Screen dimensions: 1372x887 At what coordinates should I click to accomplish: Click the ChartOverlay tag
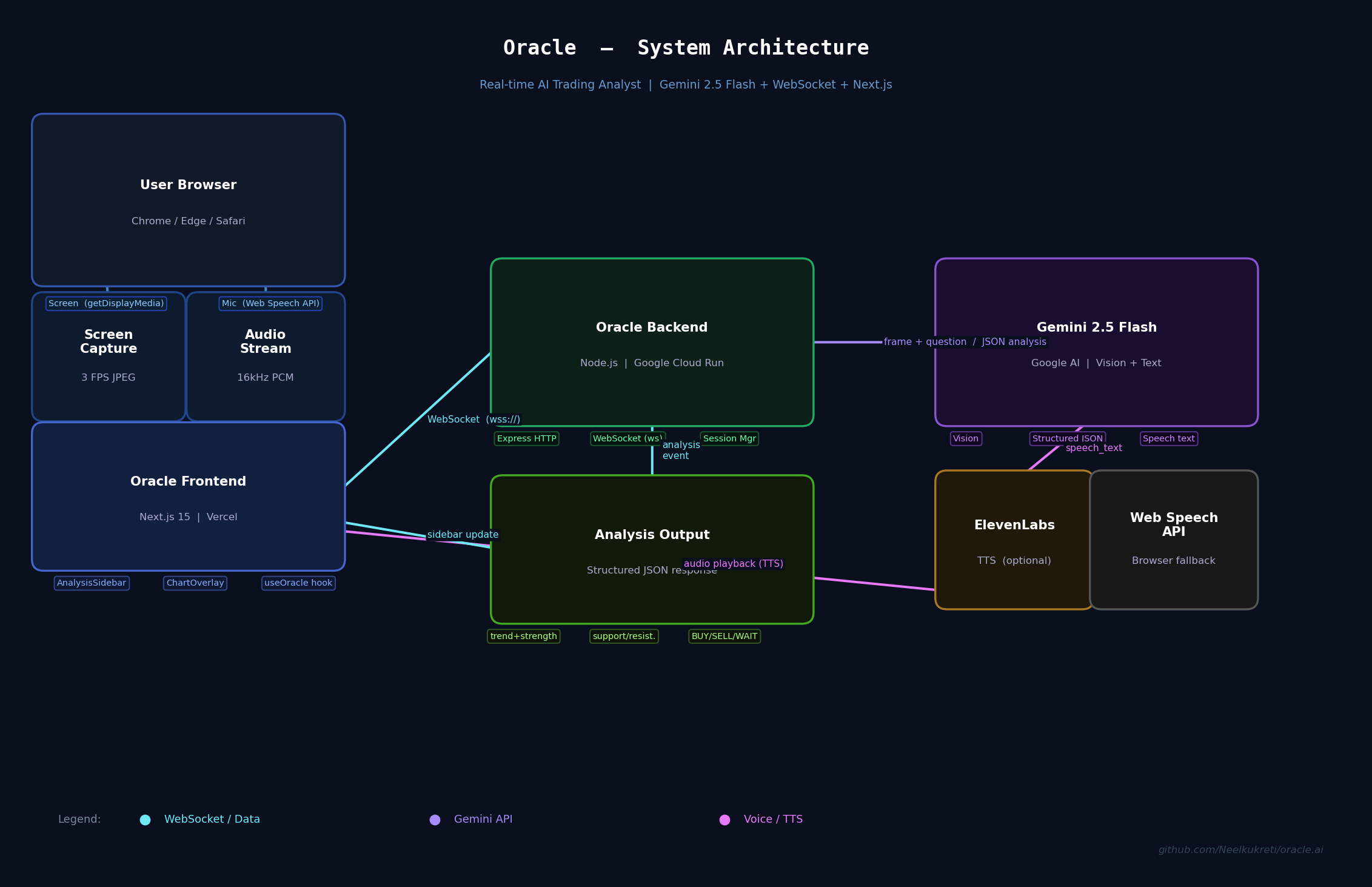(x=195, y=583)
